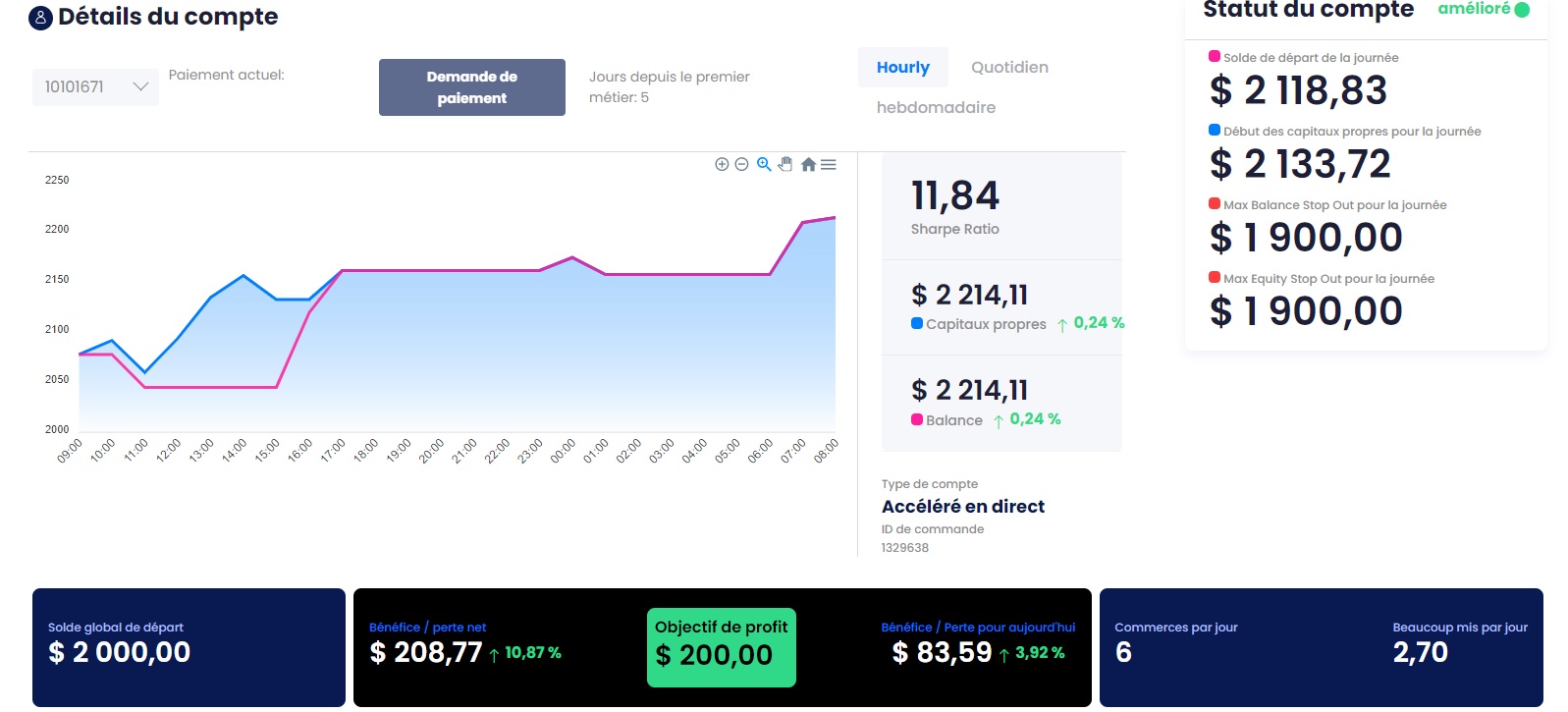Click the Objectif de profit green box
The width and height of the screenshot is (1568, 712).
tap(721, 647)
